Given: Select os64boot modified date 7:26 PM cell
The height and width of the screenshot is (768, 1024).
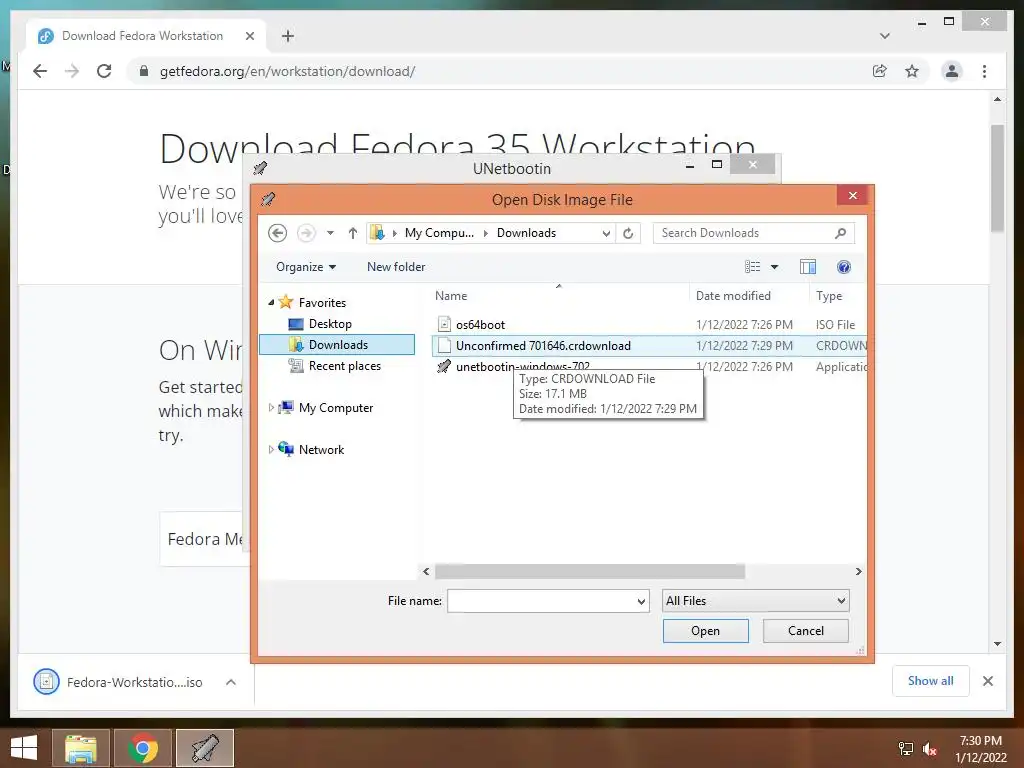Looking at the screenshot, I should click(744, 325).
